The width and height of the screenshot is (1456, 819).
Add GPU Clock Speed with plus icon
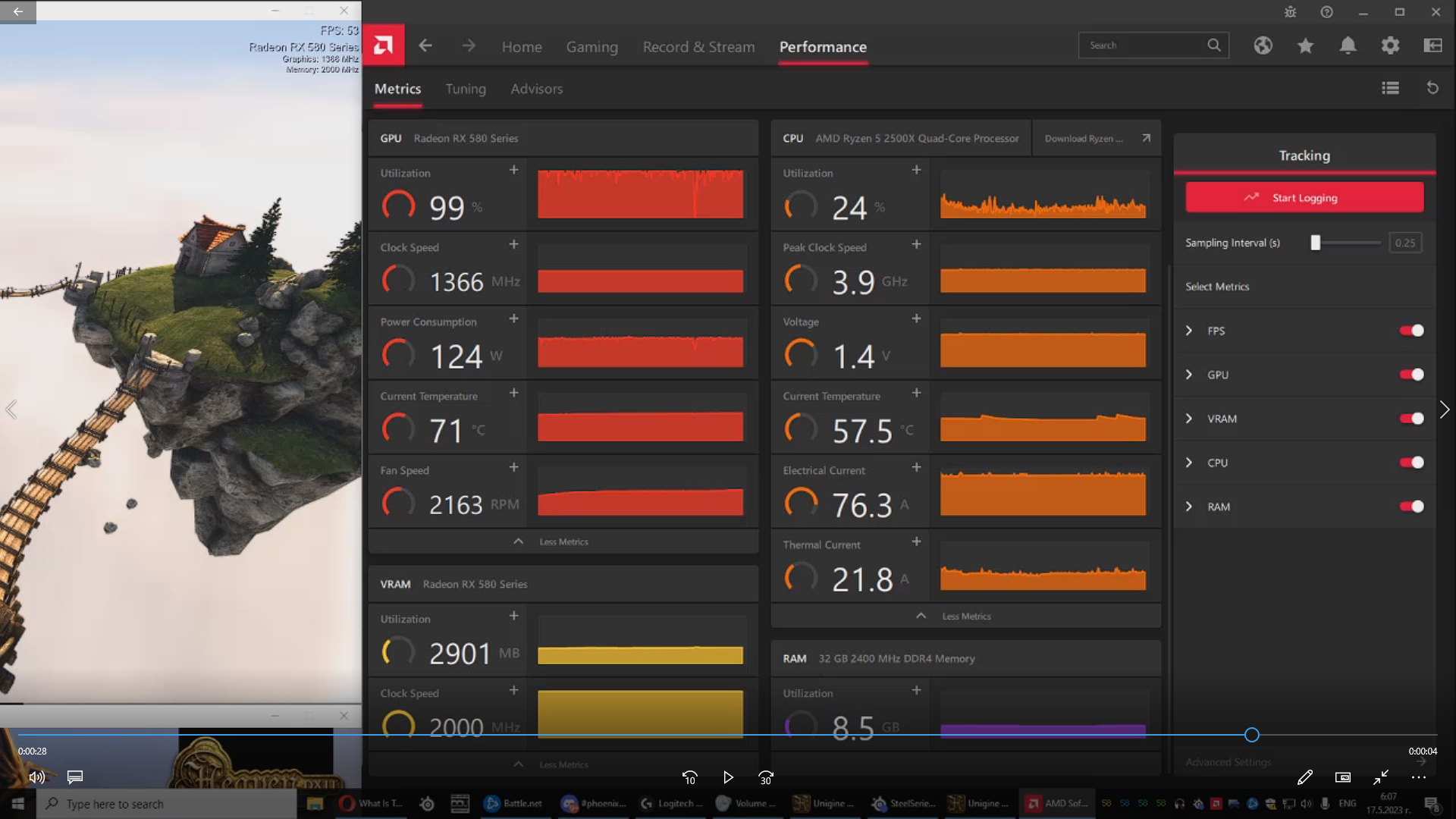click(x=513, y=244)
